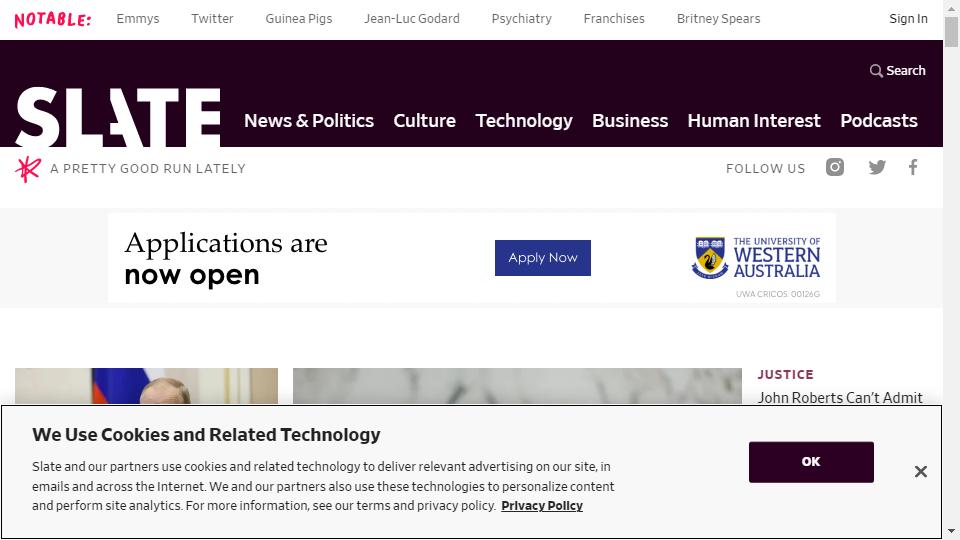Open the Twitter notable topic
The height and width of the screenshot is (540, 960).
tap(212, 19)
